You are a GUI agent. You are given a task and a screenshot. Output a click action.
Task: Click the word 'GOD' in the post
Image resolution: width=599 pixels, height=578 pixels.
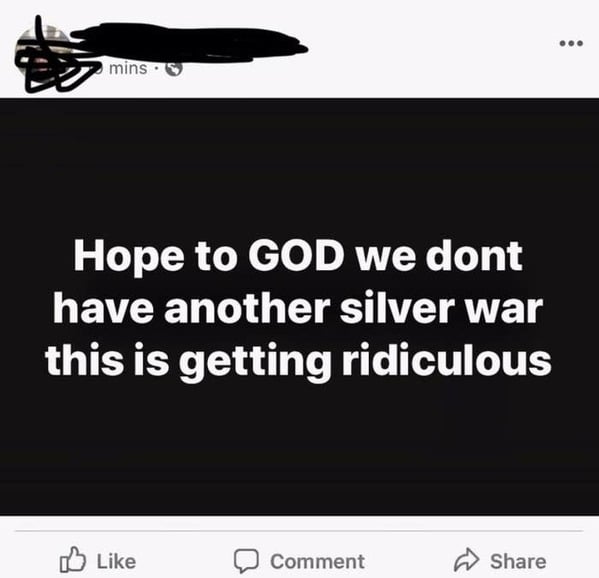[x=296, y=255]
